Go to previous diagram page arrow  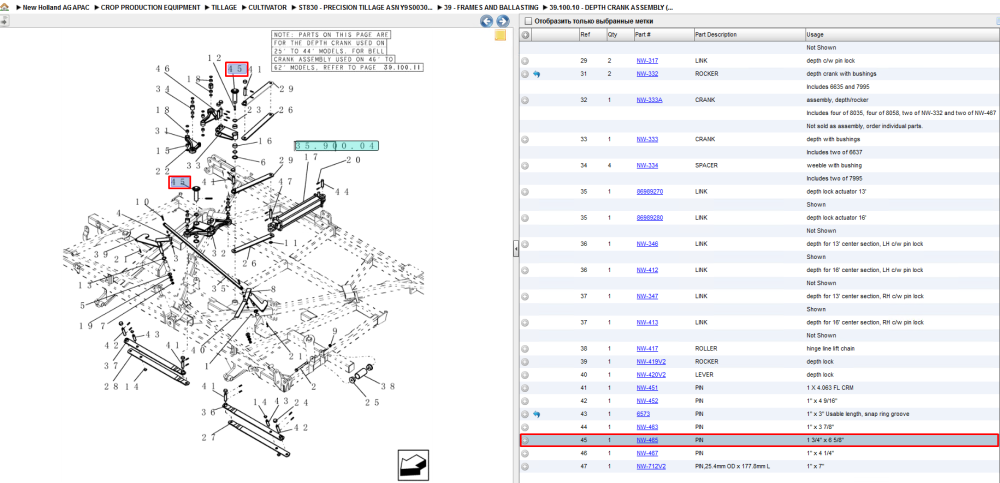point(487,21)
